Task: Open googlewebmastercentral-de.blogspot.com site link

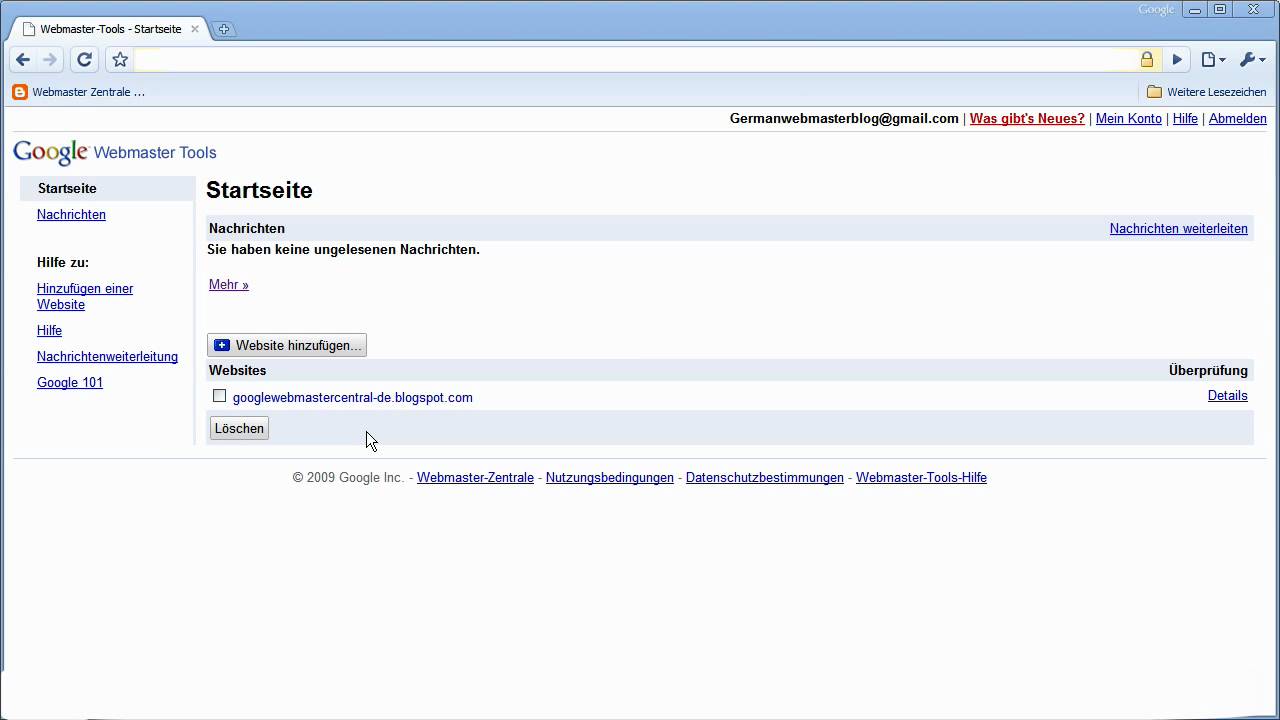Action: 353,397
